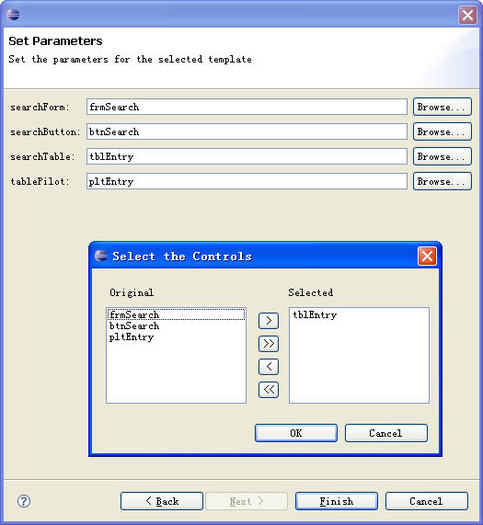Confirm control selection with OK
The width and height of the screenshot is (483, 525).
pos(296,433)
